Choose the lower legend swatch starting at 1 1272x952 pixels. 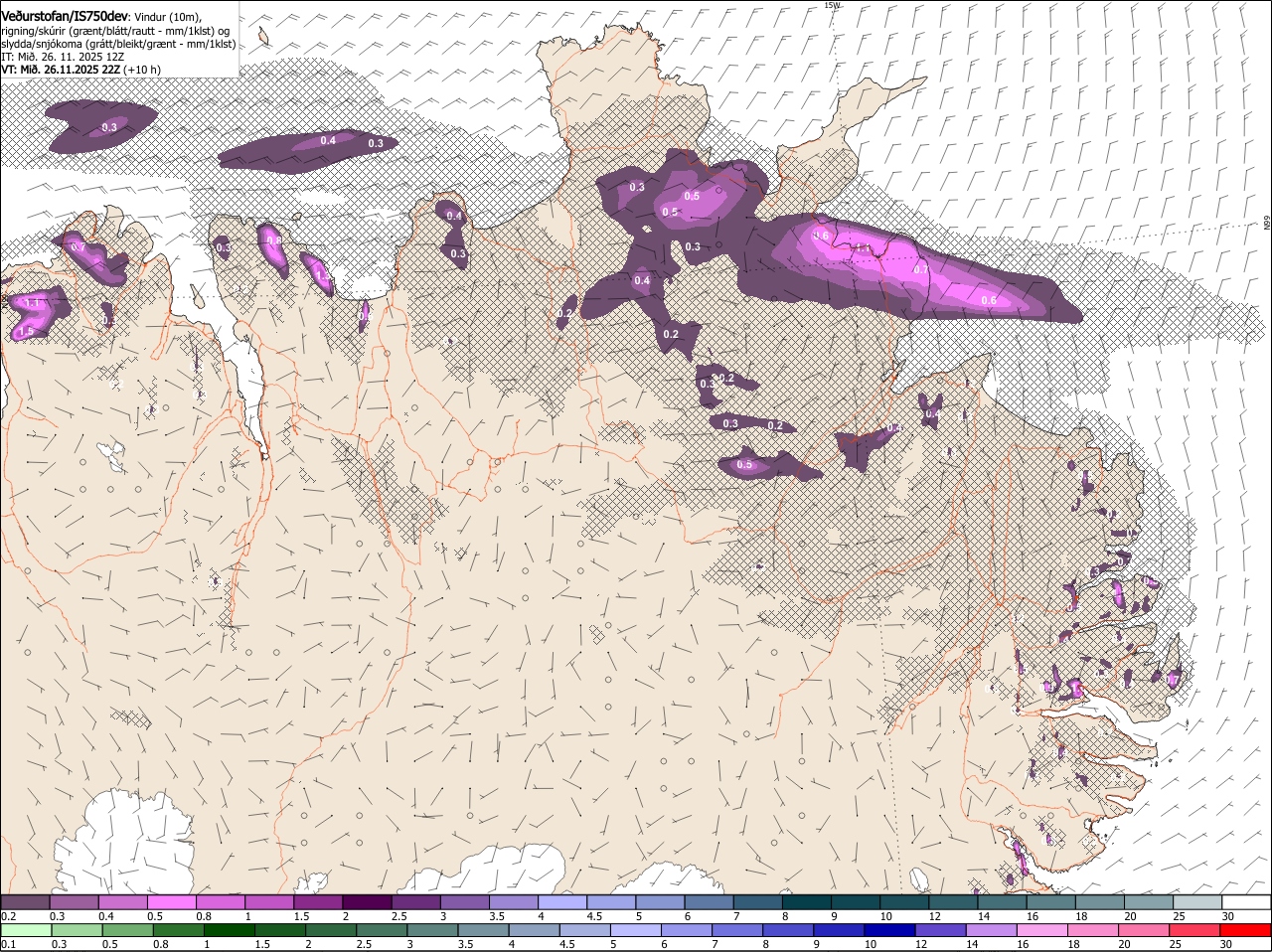(x=230, y=931)
